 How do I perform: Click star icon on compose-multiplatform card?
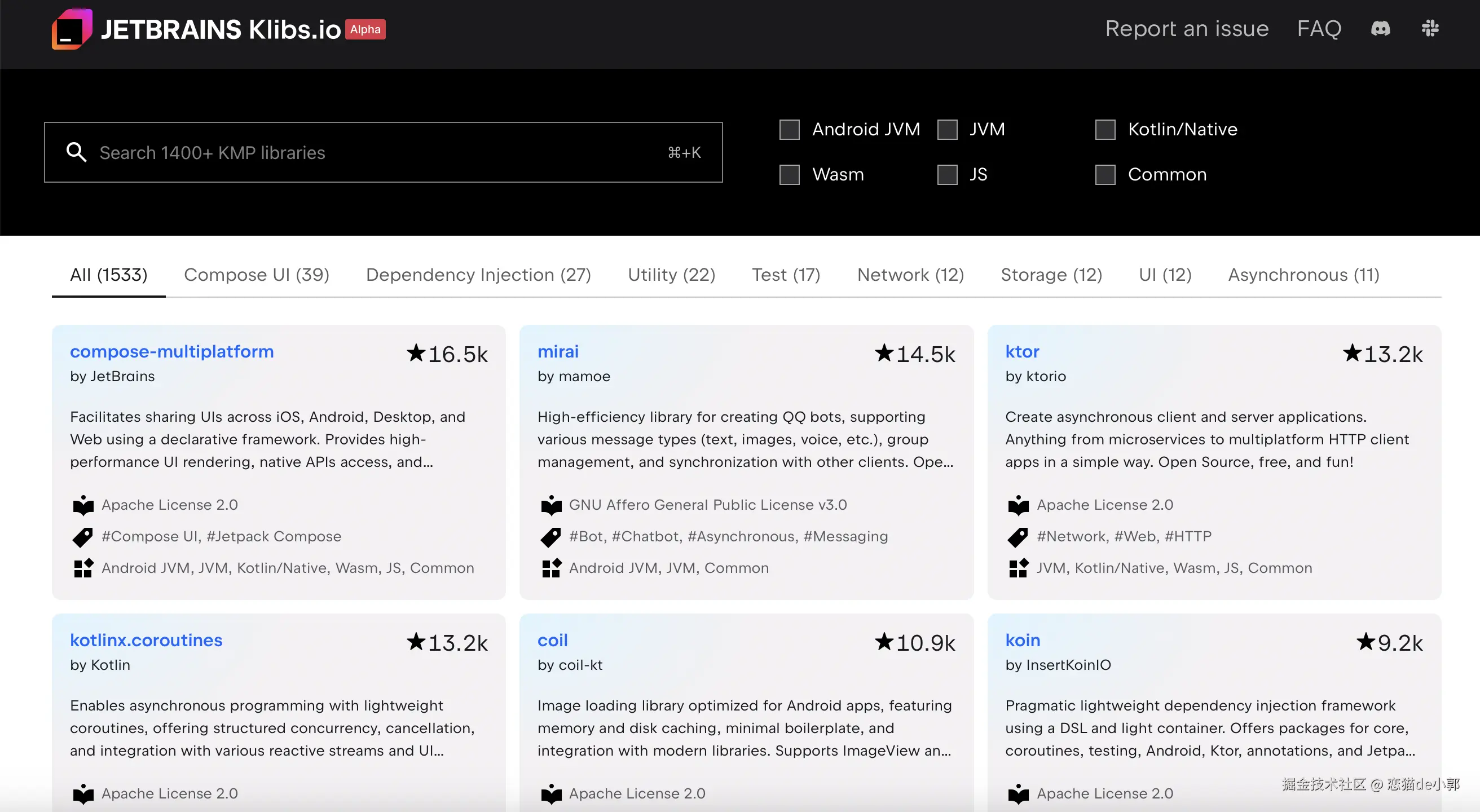click(x=416, y=352)
